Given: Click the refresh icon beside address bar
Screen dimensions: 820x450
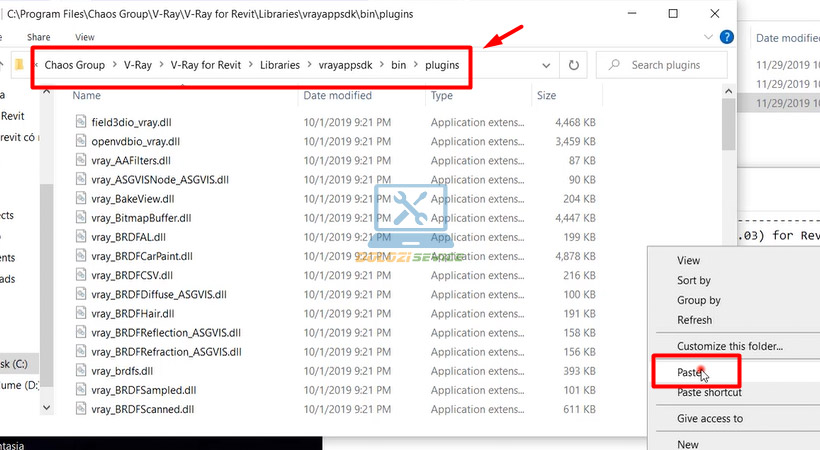Looking at the screenshot, I should (573, 65).
